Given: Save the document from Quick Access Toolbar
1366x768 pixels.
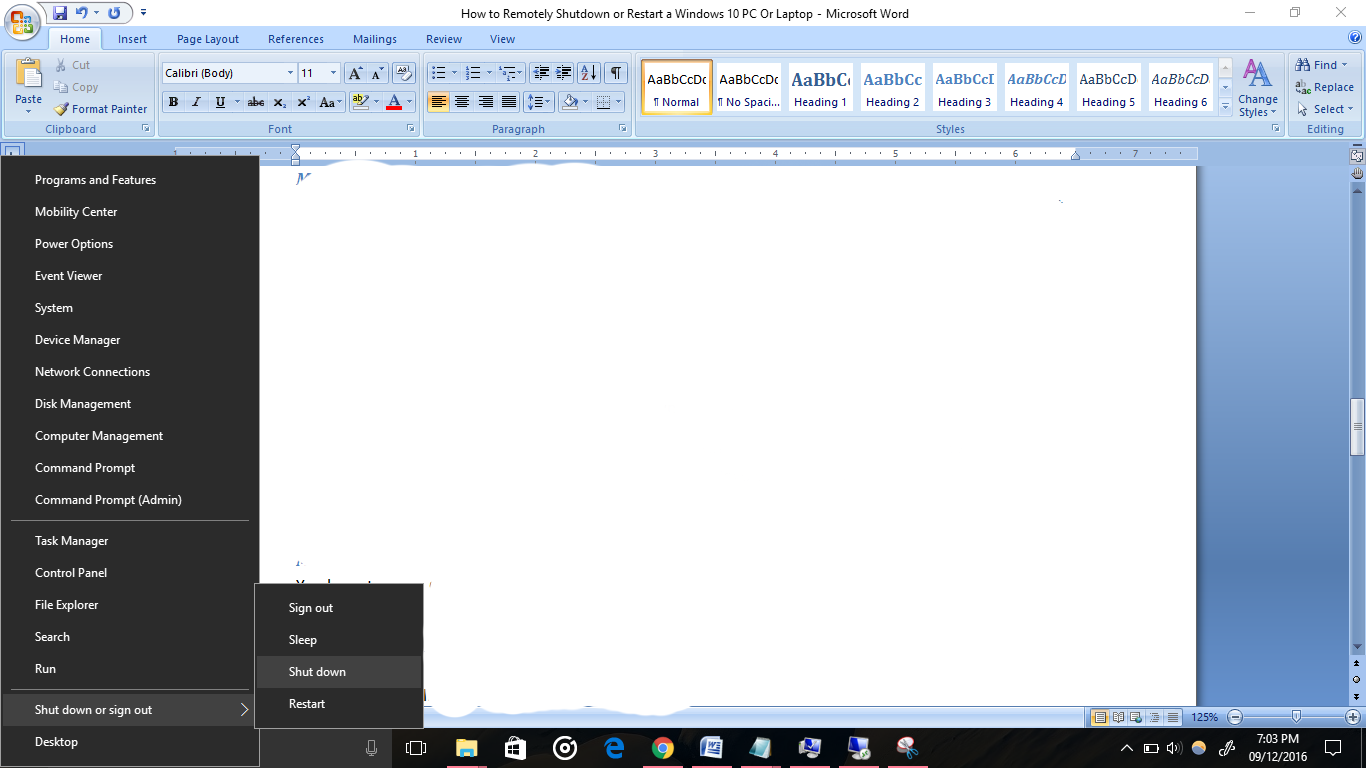Looking at the screenshot, I should 60,13.
